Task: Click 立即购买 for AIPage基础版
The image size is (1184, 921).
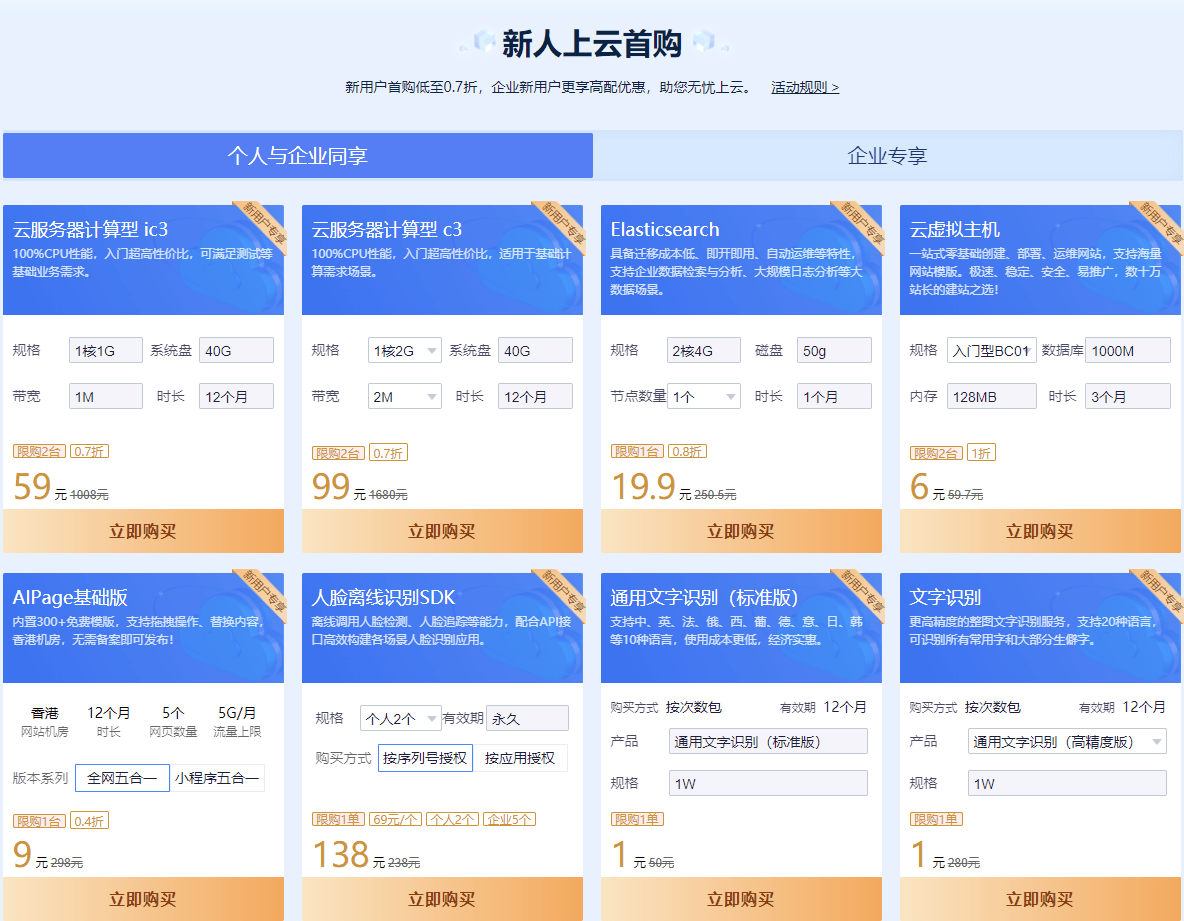Action: 143,898
